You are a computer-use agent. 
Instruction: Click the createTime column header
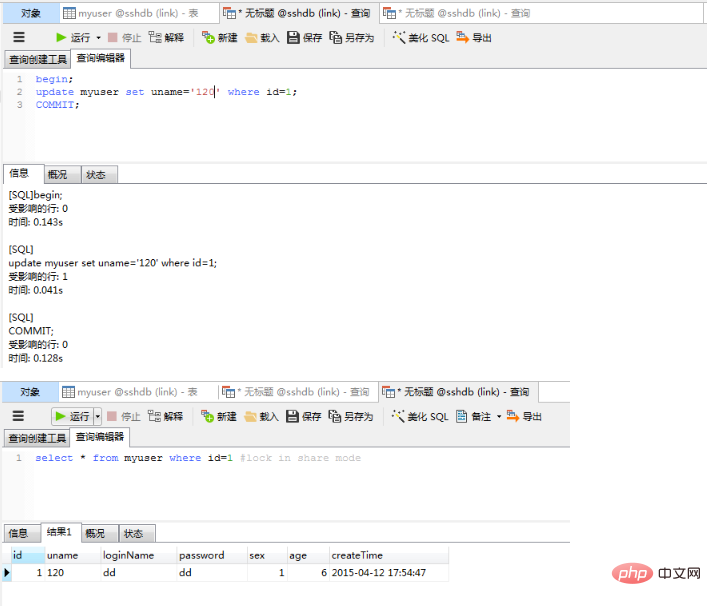pos(389,556)
